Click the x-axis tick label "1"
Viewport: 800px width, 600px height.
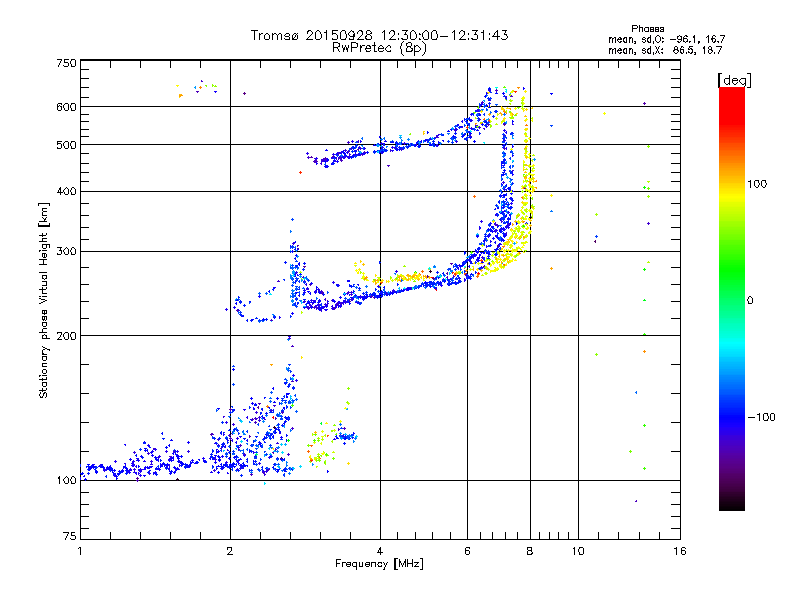[80, 551]
